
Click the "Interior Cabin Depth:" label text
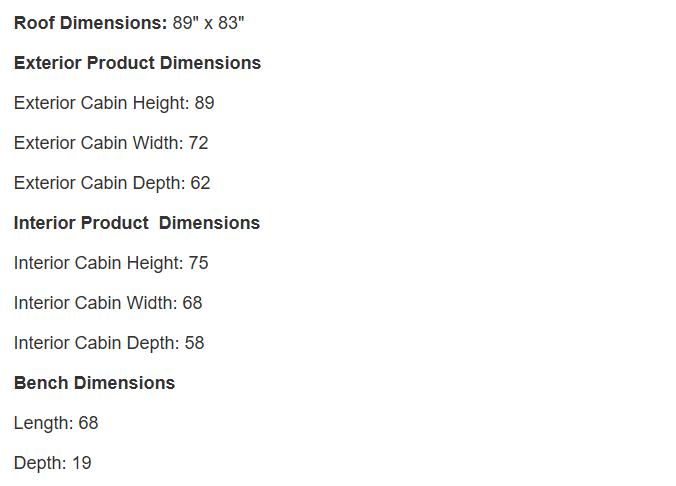tap(96, 343)
